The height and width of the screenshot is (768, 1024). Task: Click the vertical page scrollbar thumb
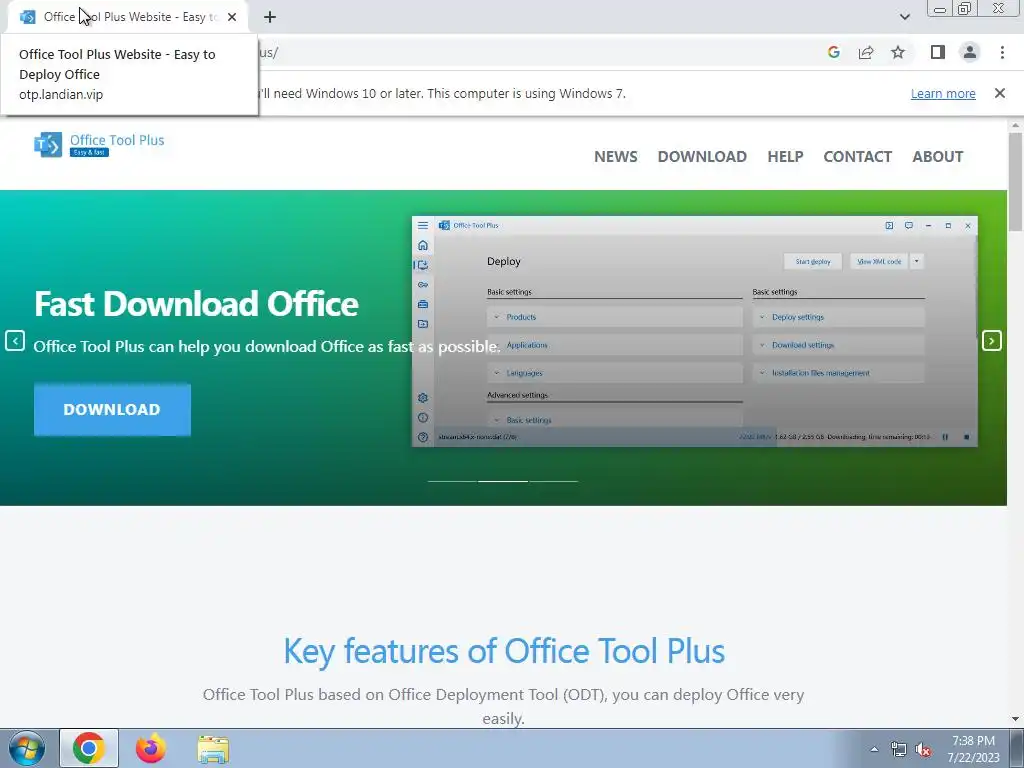pos(1015,182)
